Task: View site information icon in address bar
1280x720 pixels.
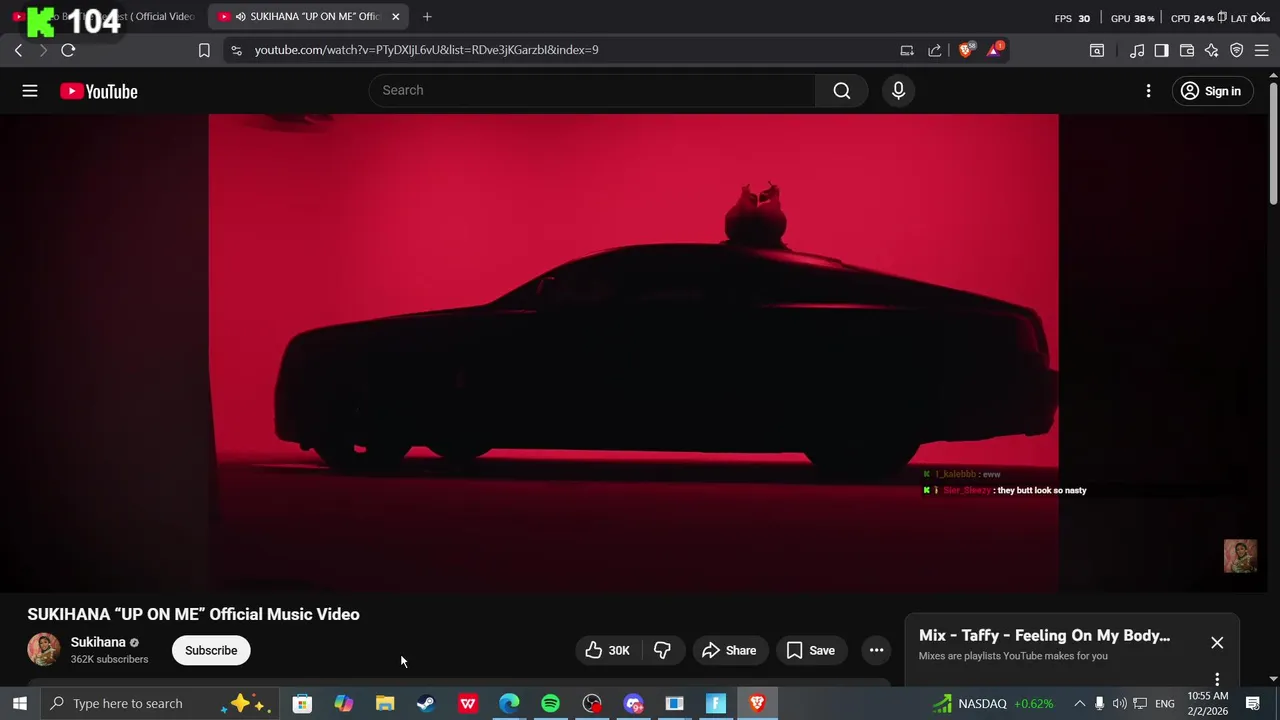Action: point(235,50)
